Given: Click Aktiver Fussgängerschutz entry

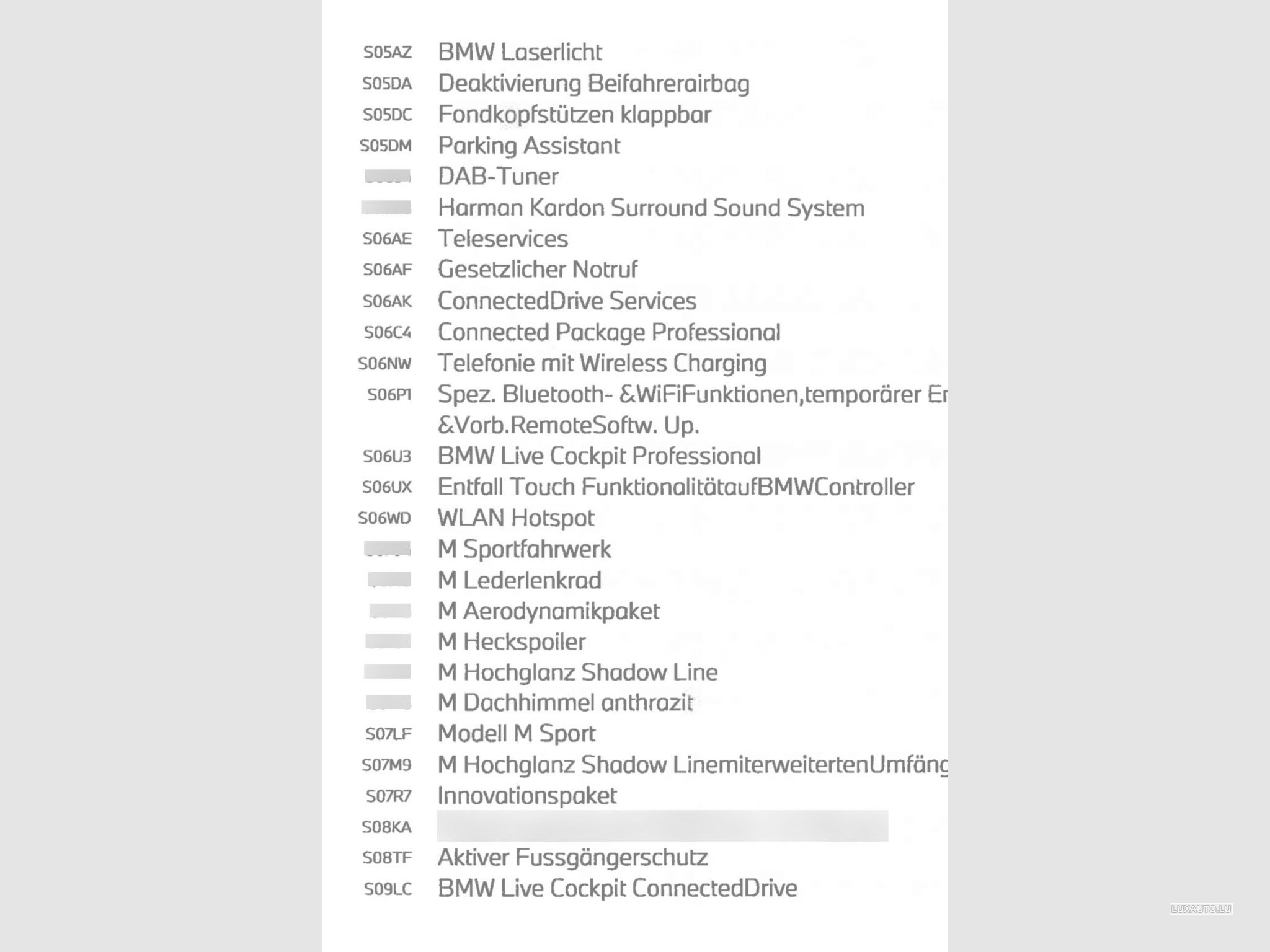Looking at the screenshot, I should pos(573,858).
